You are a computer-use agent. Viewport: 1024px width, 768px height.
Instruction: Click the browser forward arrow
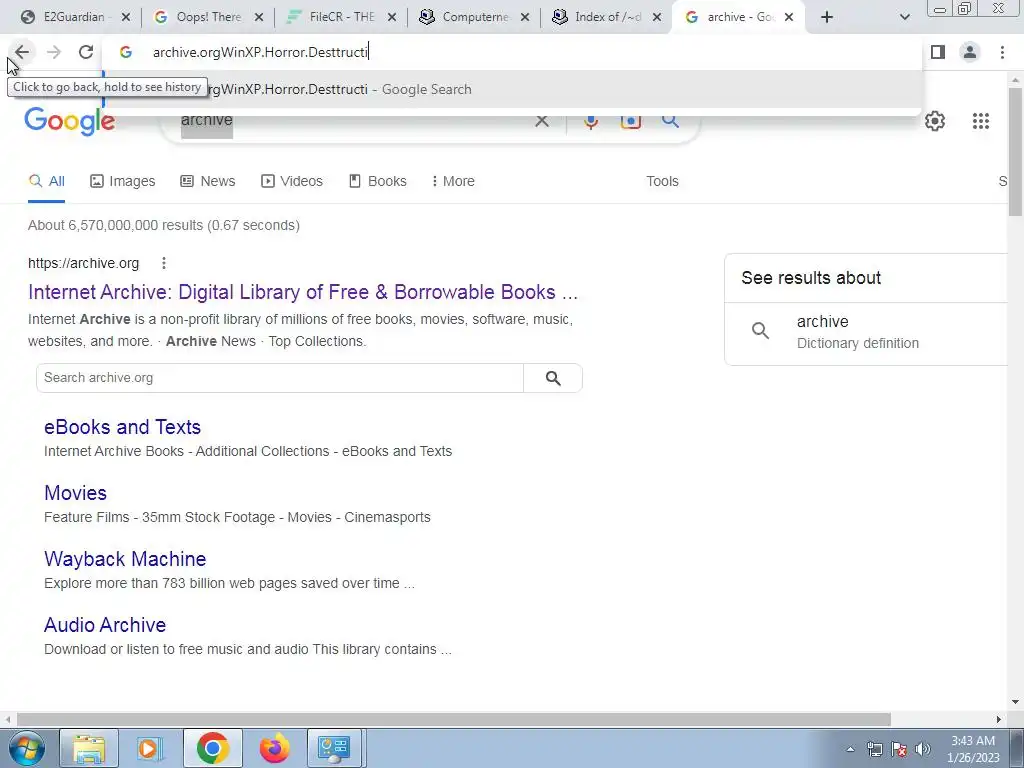tap(54, 52)
